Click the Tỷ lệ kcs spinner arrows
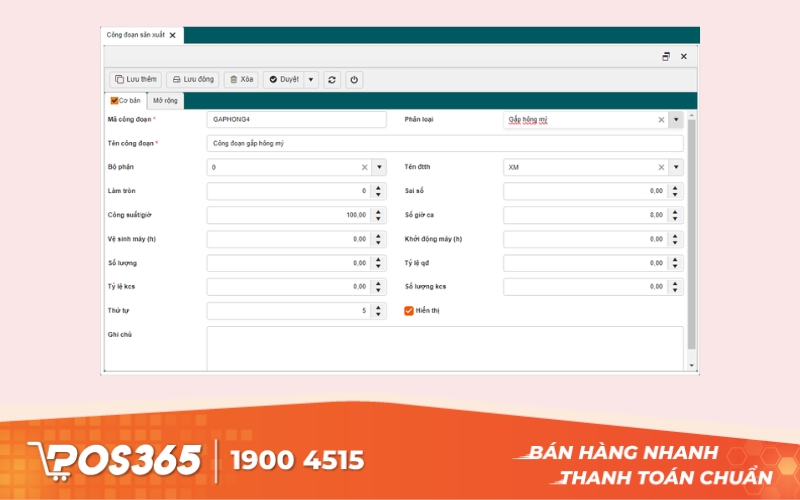The image size is (800, 500). tap(378, 287)
